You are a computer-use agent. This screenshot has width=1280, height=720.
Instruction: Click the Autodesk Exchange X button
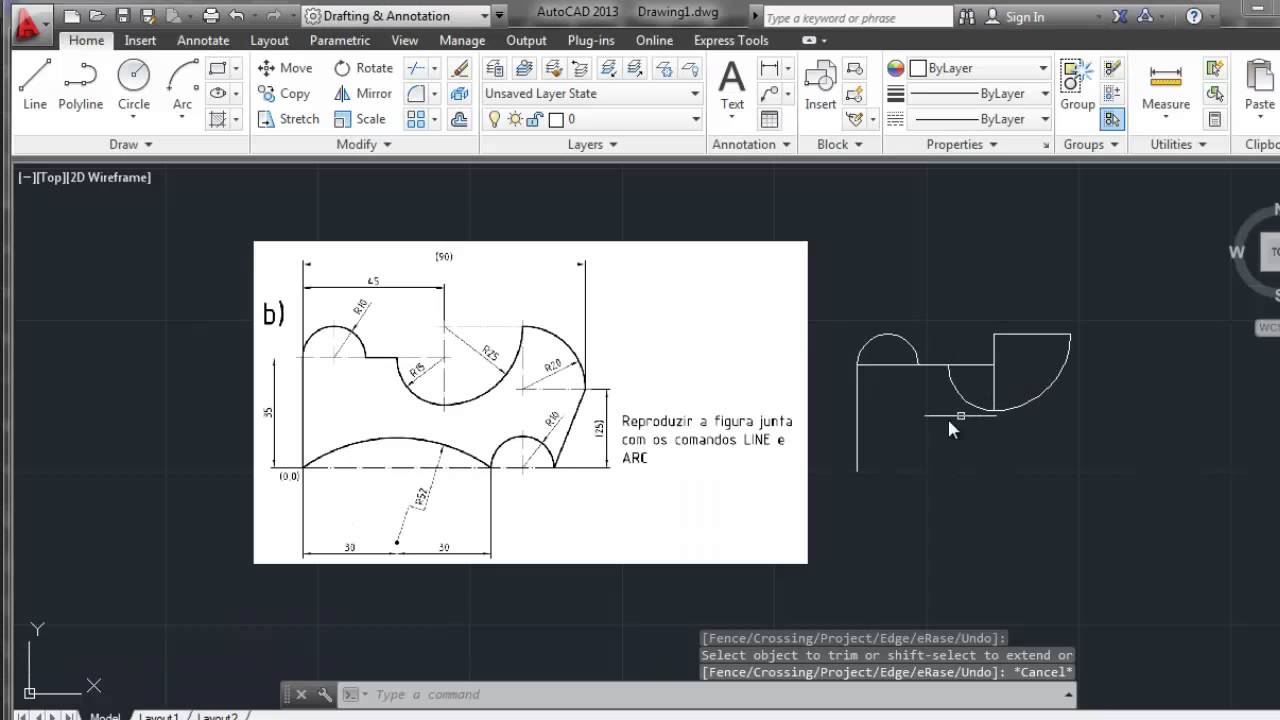click(x=1120, y=17)
